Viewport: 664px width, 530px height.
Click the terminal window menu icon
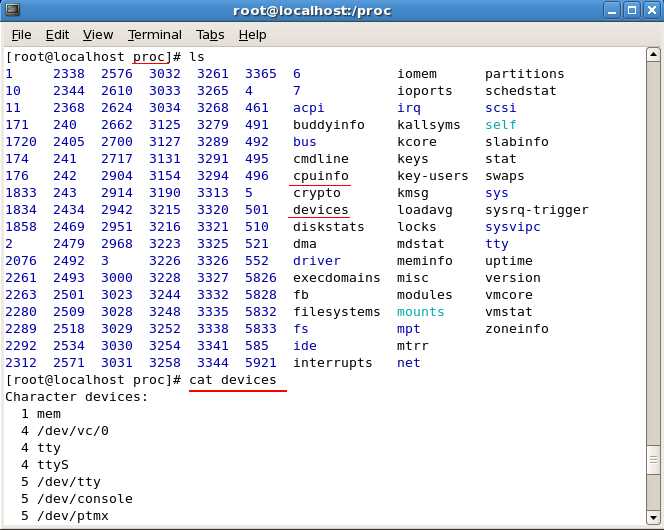pyautogui.click(x=12, y=9)
